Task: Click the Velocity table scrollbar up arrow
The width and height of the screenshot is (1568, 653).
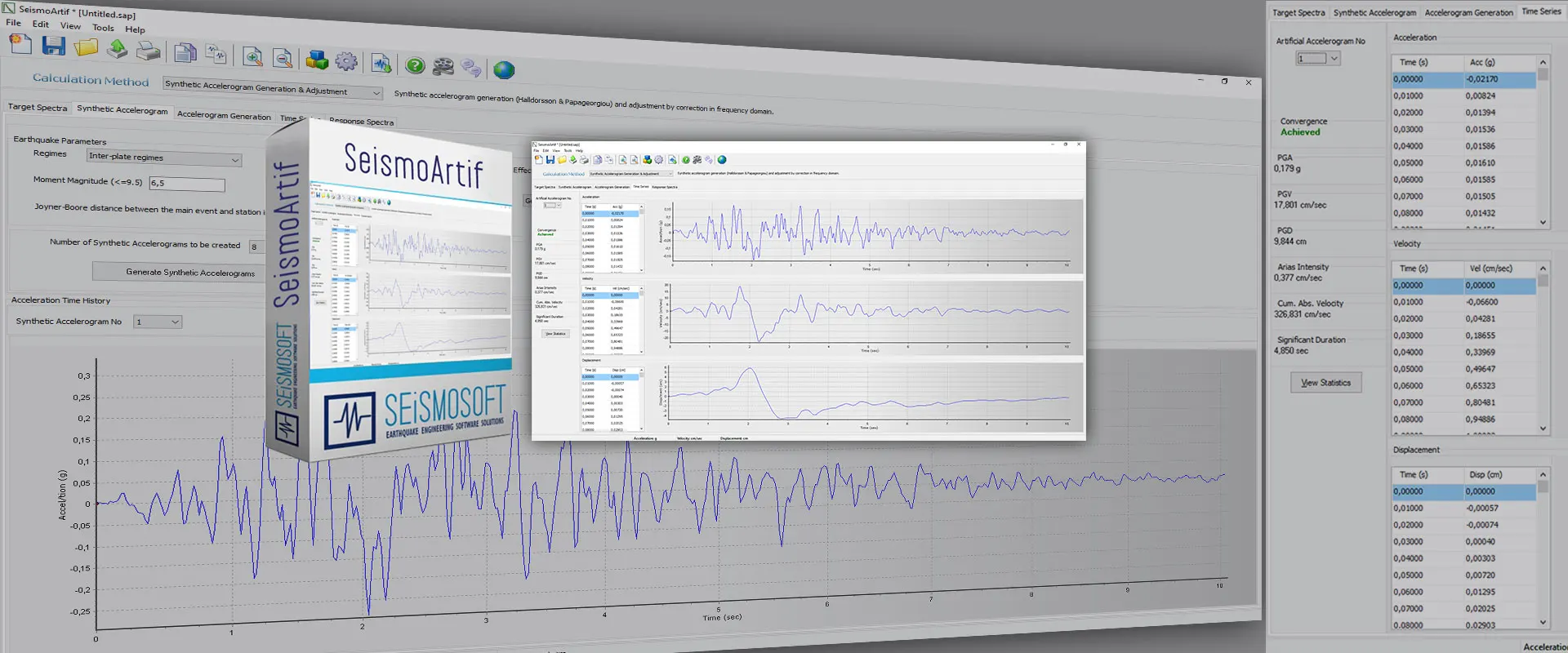Action: pos(1543,269)
